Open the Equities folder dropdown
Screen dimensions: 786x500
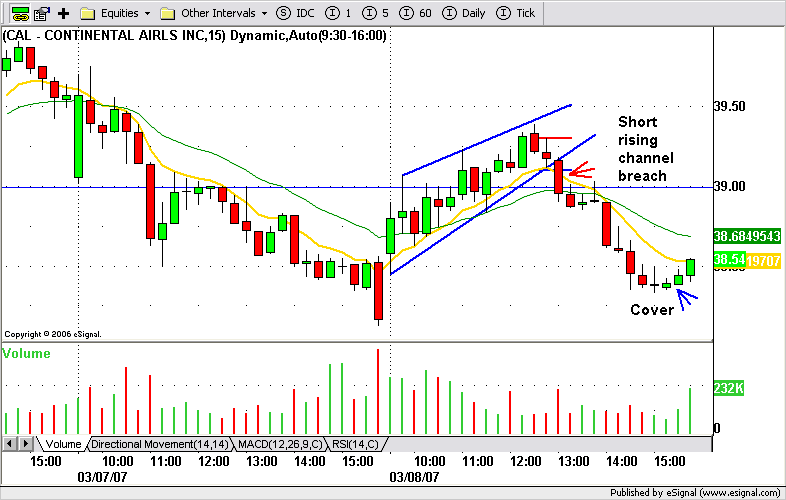147,14
